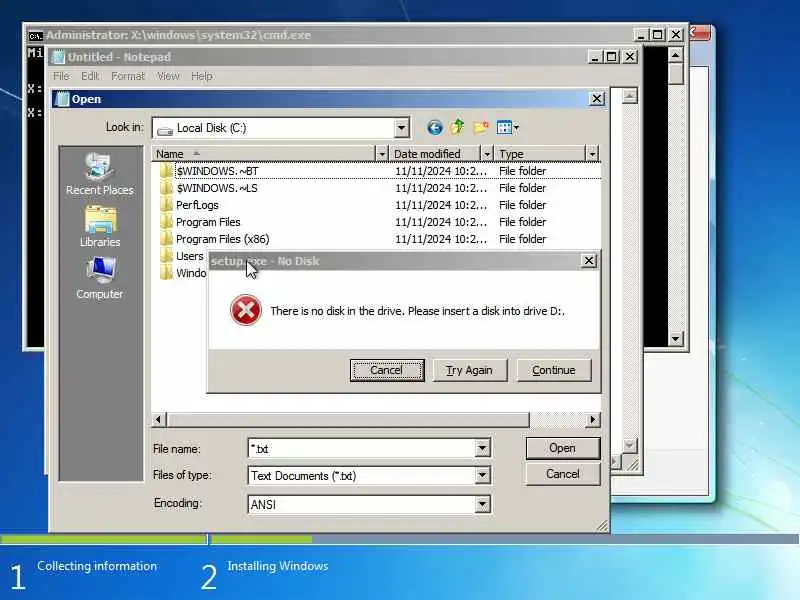
Task: Click the file list scroll left arrow
Action: [x=159, y=419]
